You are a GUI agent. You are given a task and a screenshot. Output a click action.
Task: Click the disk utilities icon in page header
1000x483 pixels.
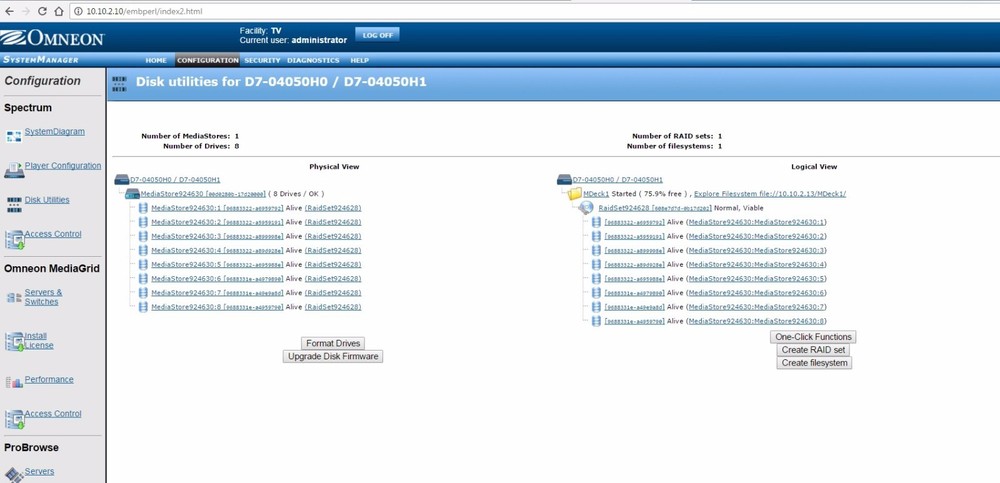[x=119, y=84]
